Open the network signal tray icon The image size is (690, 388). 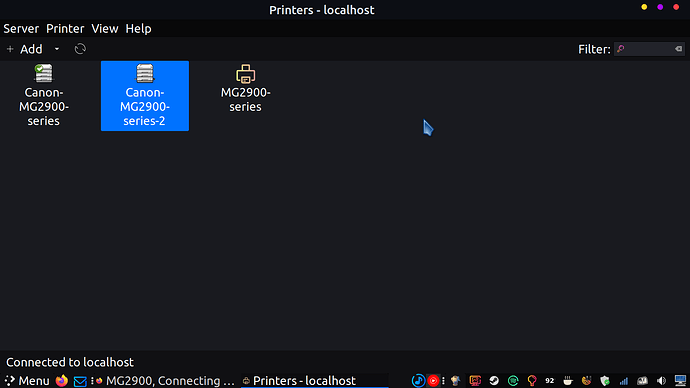tap(624, 381)
